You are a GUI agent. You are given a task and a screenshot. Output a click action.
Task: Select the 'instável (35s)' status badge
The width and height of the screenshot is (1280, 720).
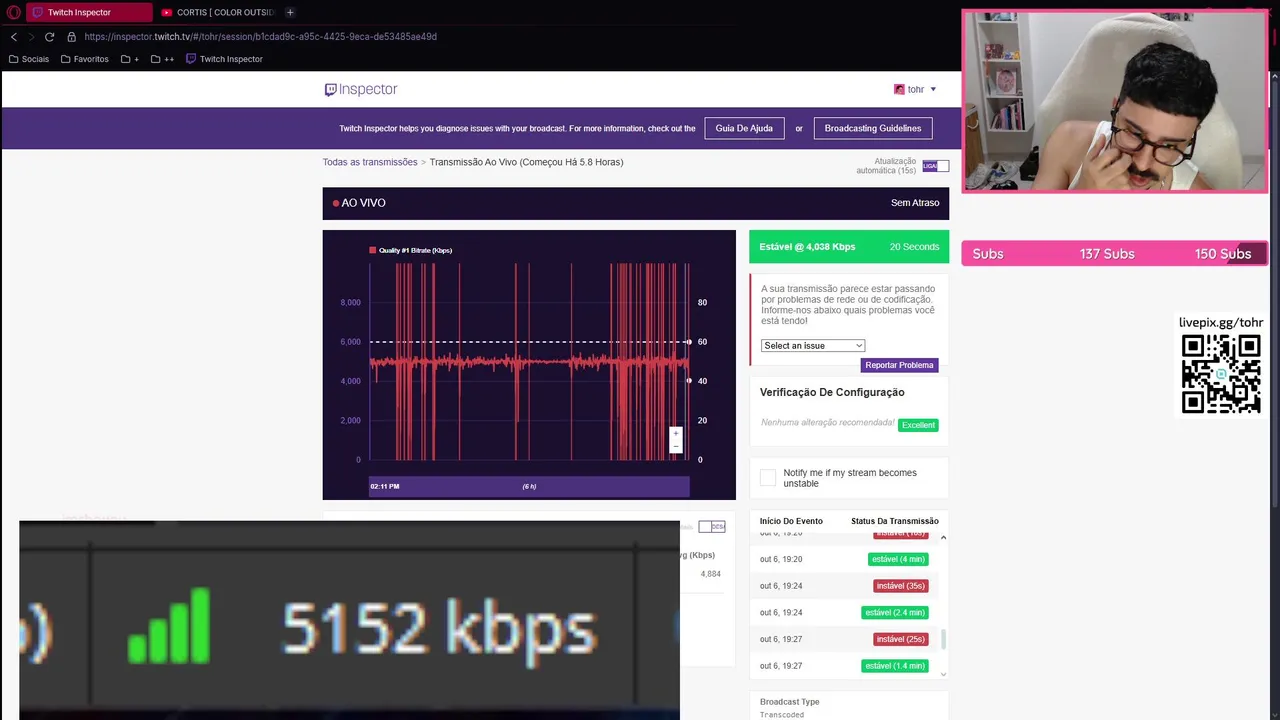(x=901, y=586)
